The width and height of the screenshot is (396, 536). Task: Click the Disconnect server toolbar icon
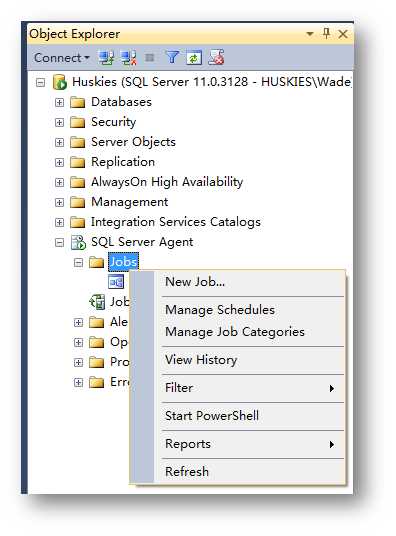pyautogui.click(x=129, y=58)
